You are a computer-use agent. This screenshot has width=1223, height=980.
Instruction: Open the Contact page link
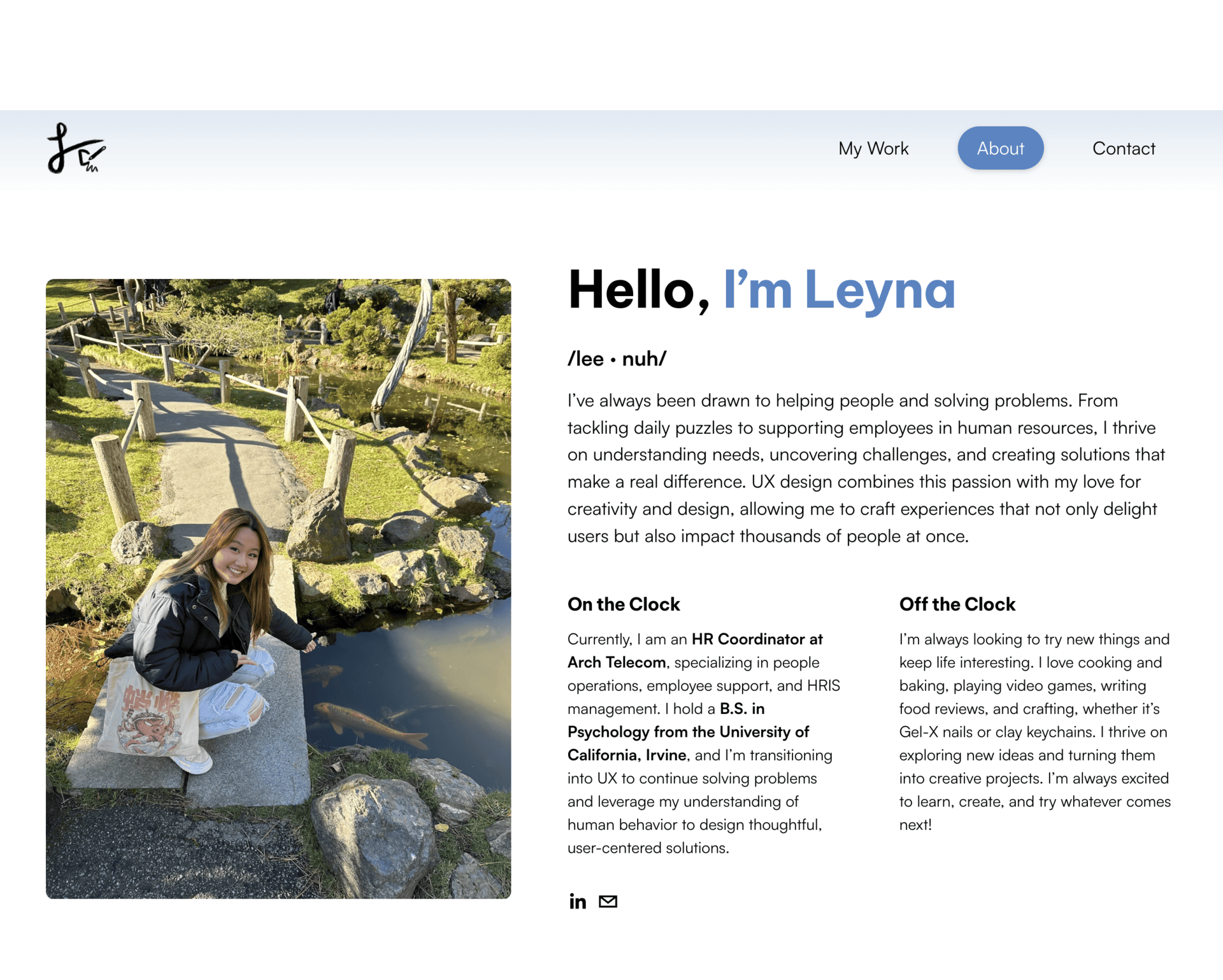point(1123,148)
